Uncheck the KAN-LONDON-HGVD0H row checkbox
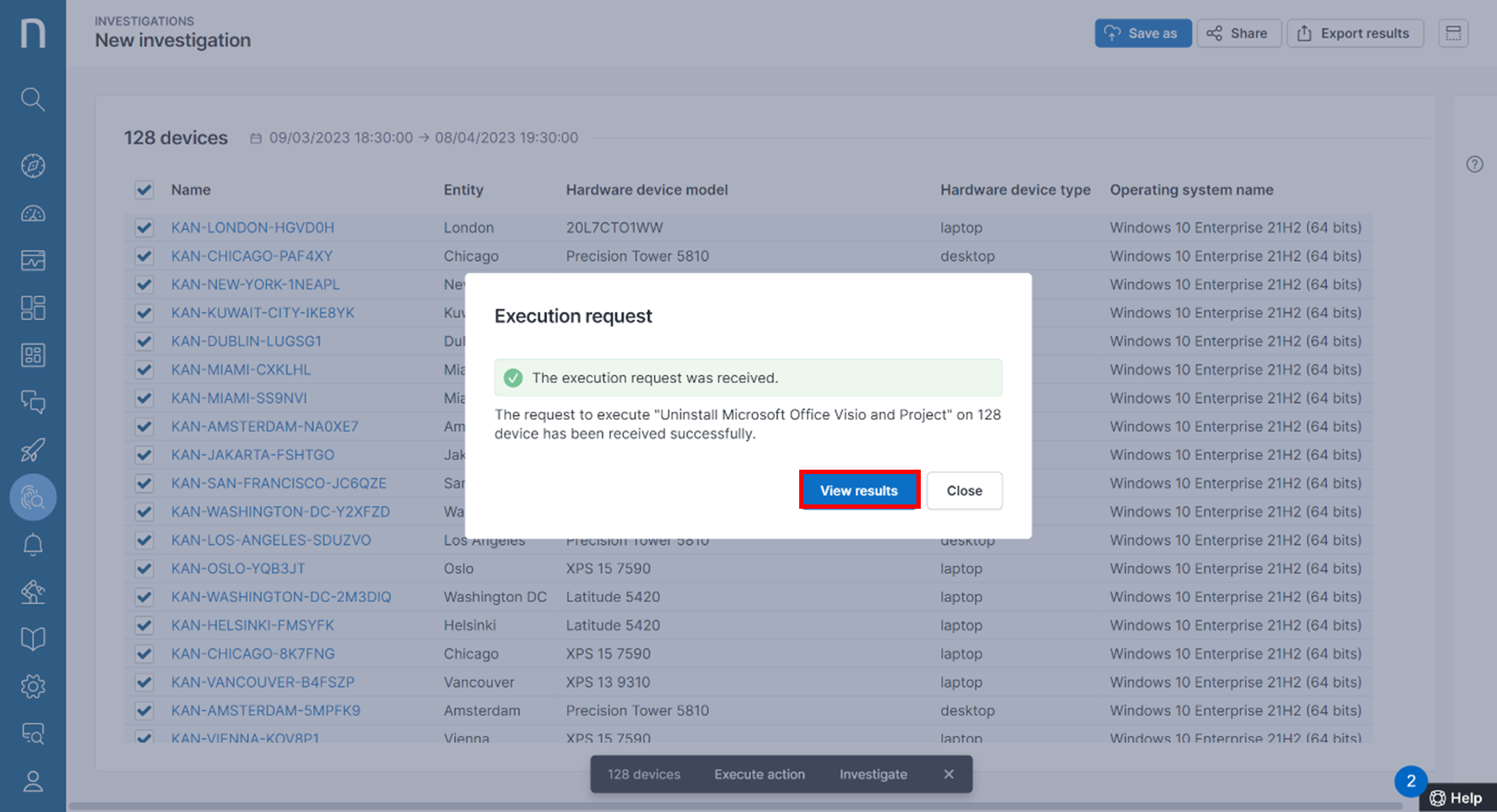The image size is (1497, 812). point(144,227)
